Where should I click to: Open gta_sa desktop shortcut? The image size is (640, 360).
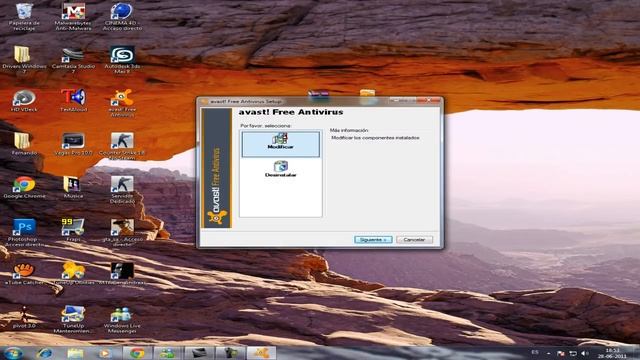coord(122,233)
